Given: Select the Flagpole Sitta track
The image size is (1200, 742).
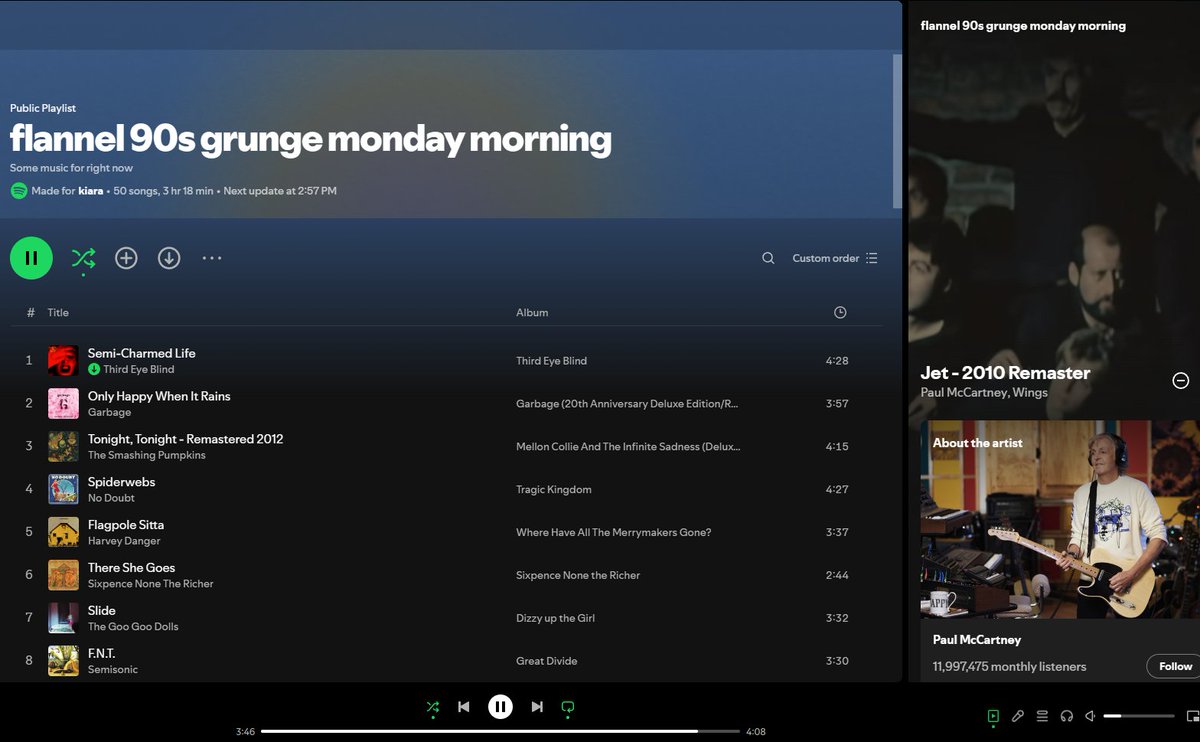Looking at the screenshot, I should coord(126,525).
